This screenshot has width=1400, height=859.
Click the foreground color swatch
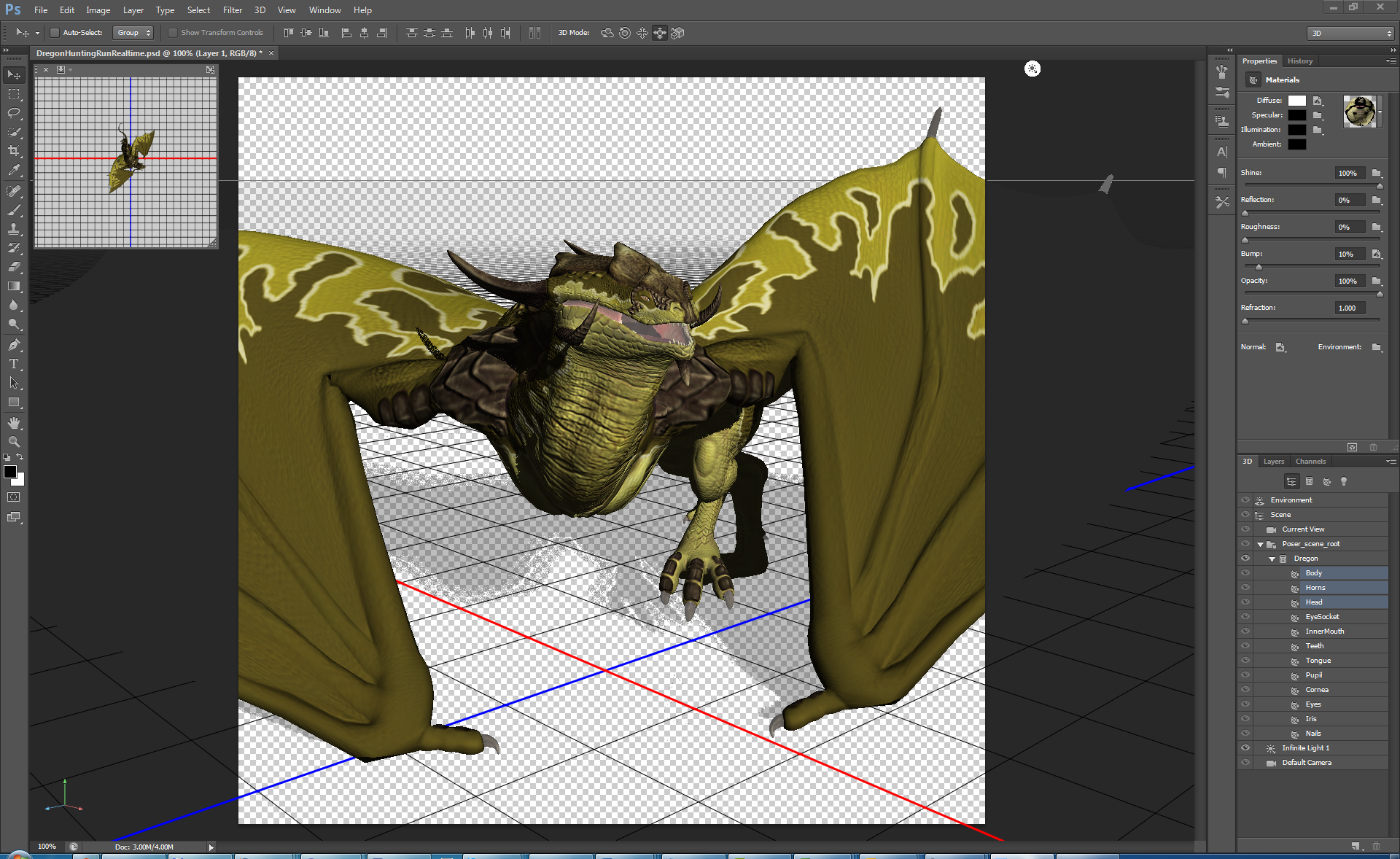click(x=10, y=472)
